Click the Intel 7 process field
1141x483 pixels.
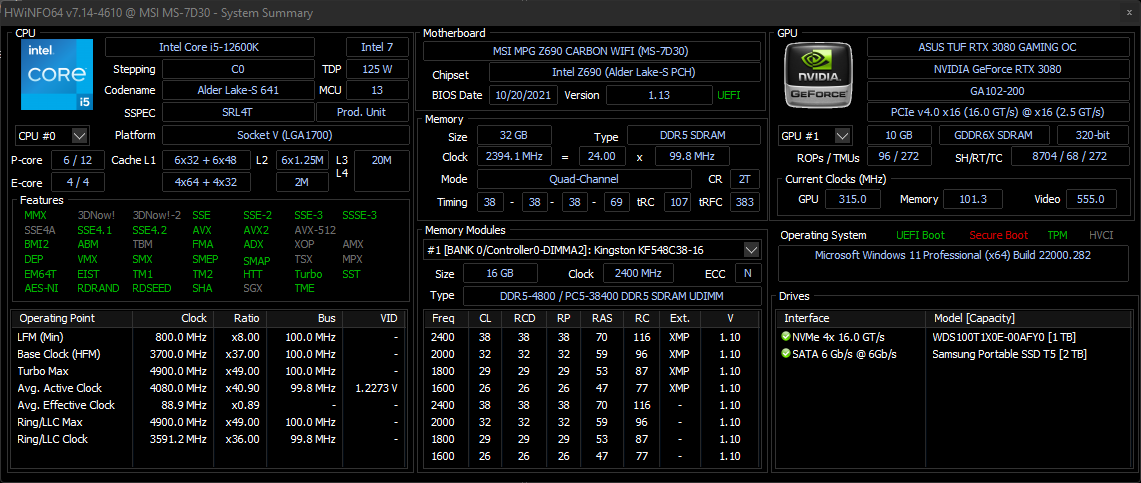[377, 47]
